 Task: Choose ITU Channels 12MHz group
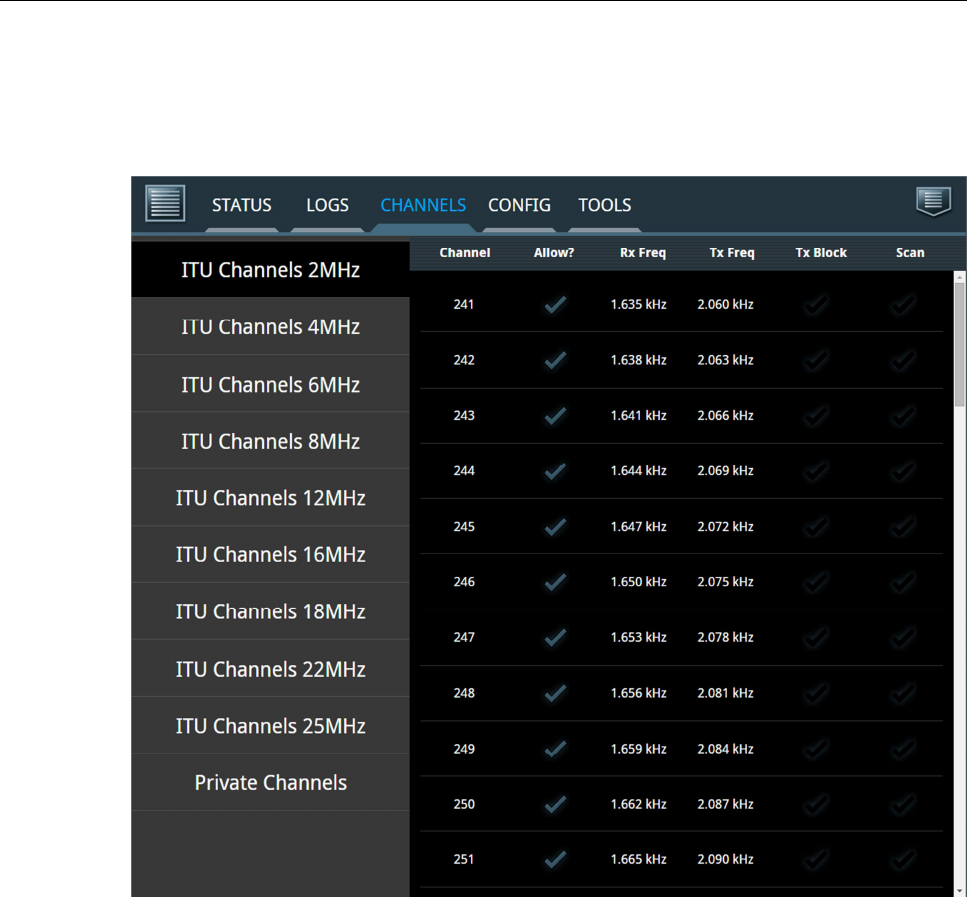pos(270,497)
